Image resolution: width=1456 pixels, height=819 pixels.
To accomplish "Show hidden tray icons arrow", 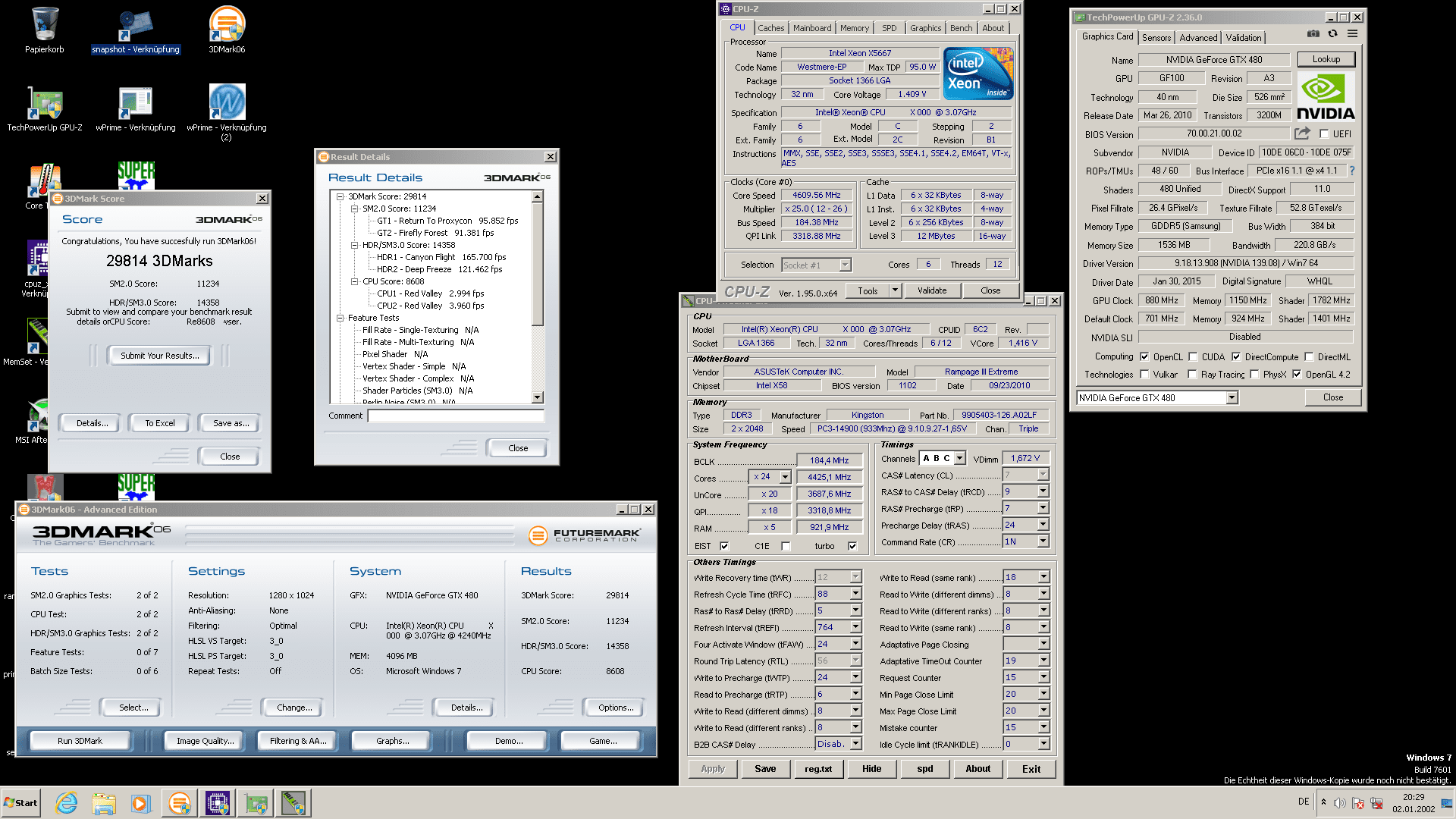I will 1323,802.
